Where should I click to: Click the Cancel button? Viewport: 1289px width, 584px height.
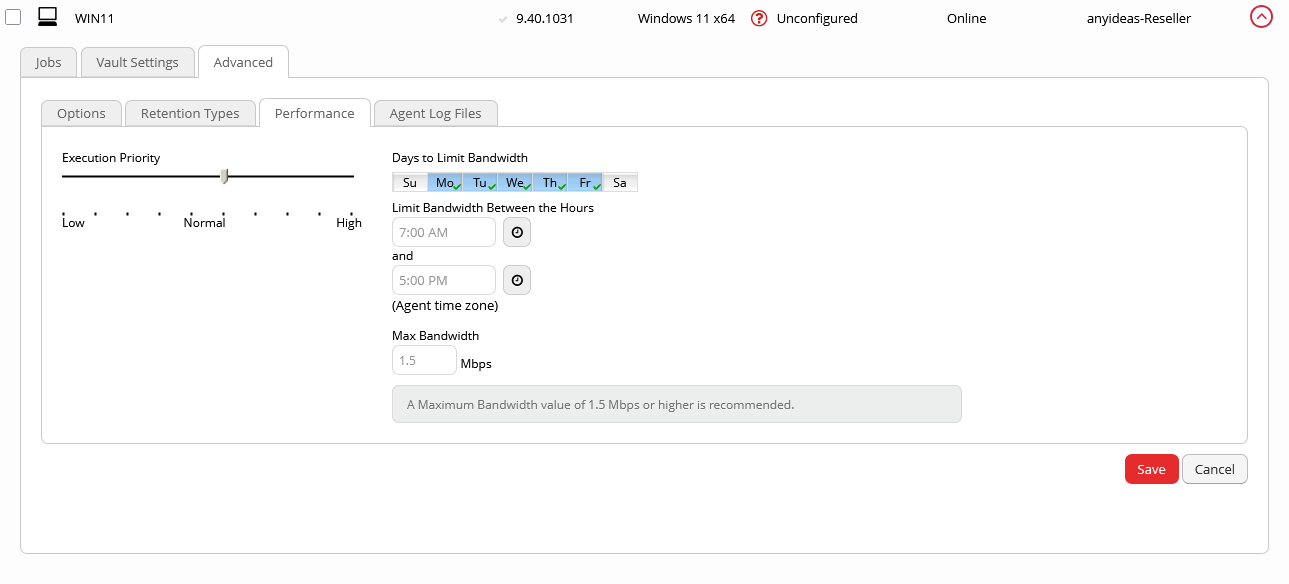click(x=1214, y=469)
